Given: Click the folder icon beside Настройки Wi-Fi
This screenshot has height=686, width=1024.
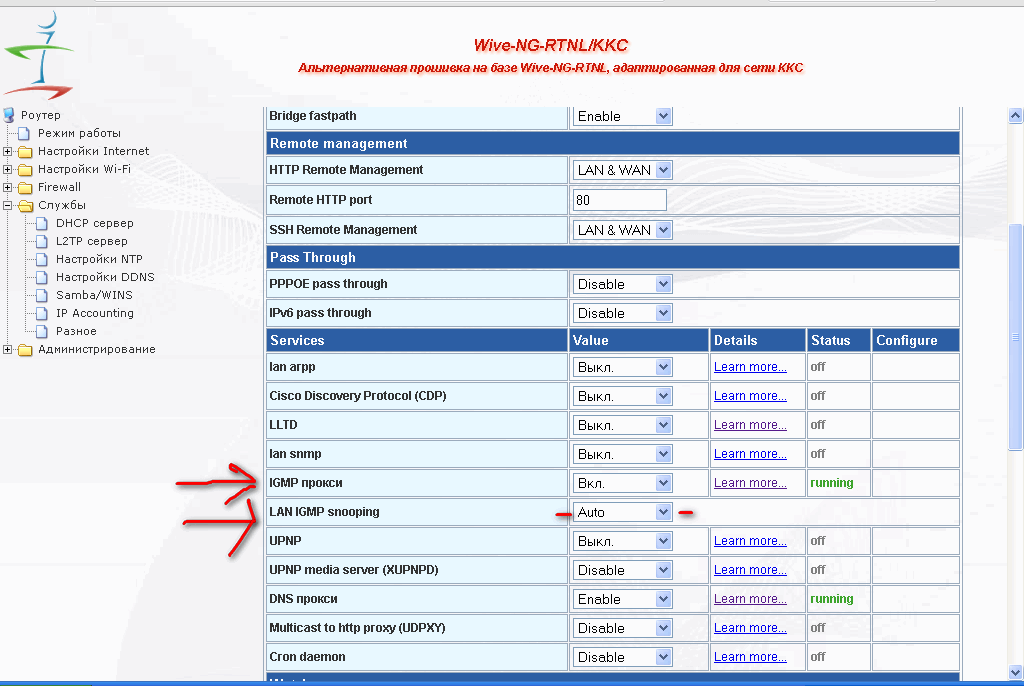Looking at the screenshot, I should tap(25, 169).
